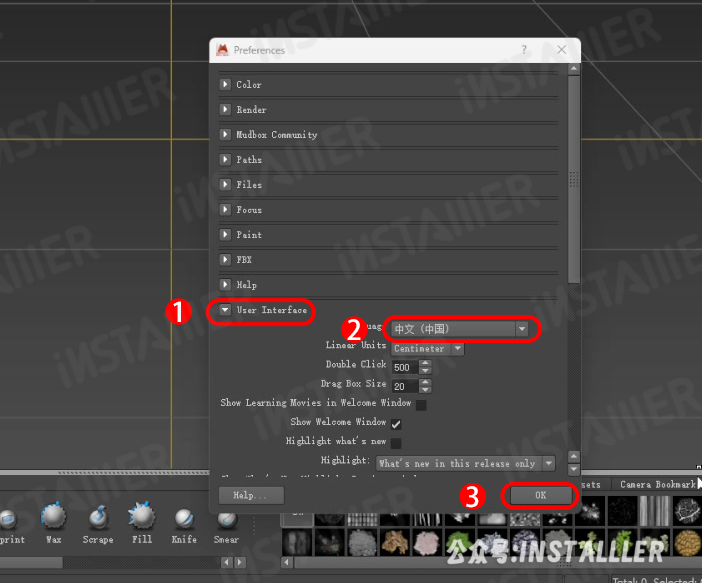Pick the cracked web pattern stamp thumbnail

[687, 510]
